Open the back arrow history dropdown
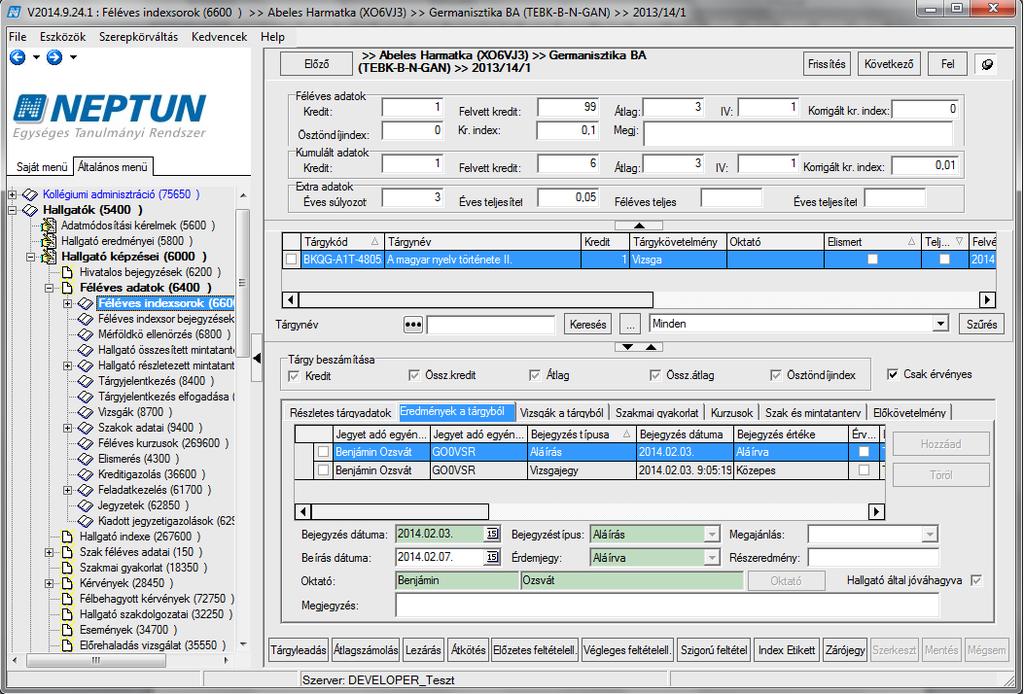Screen dimensions: 1024x694 pos(36,57)
